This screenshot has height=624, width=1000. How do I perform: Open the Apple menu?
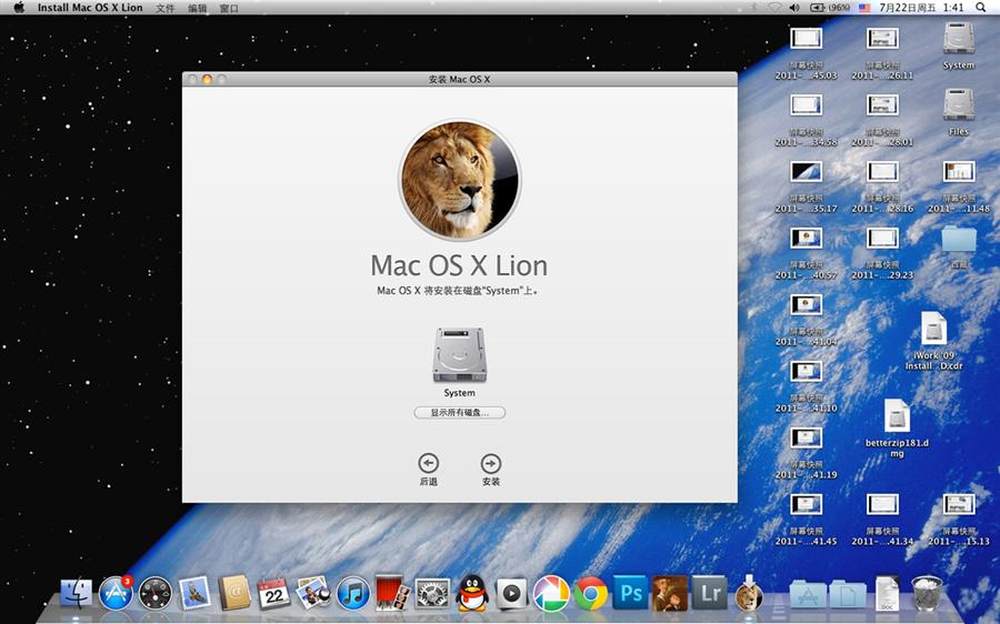(x=18, y=8)
